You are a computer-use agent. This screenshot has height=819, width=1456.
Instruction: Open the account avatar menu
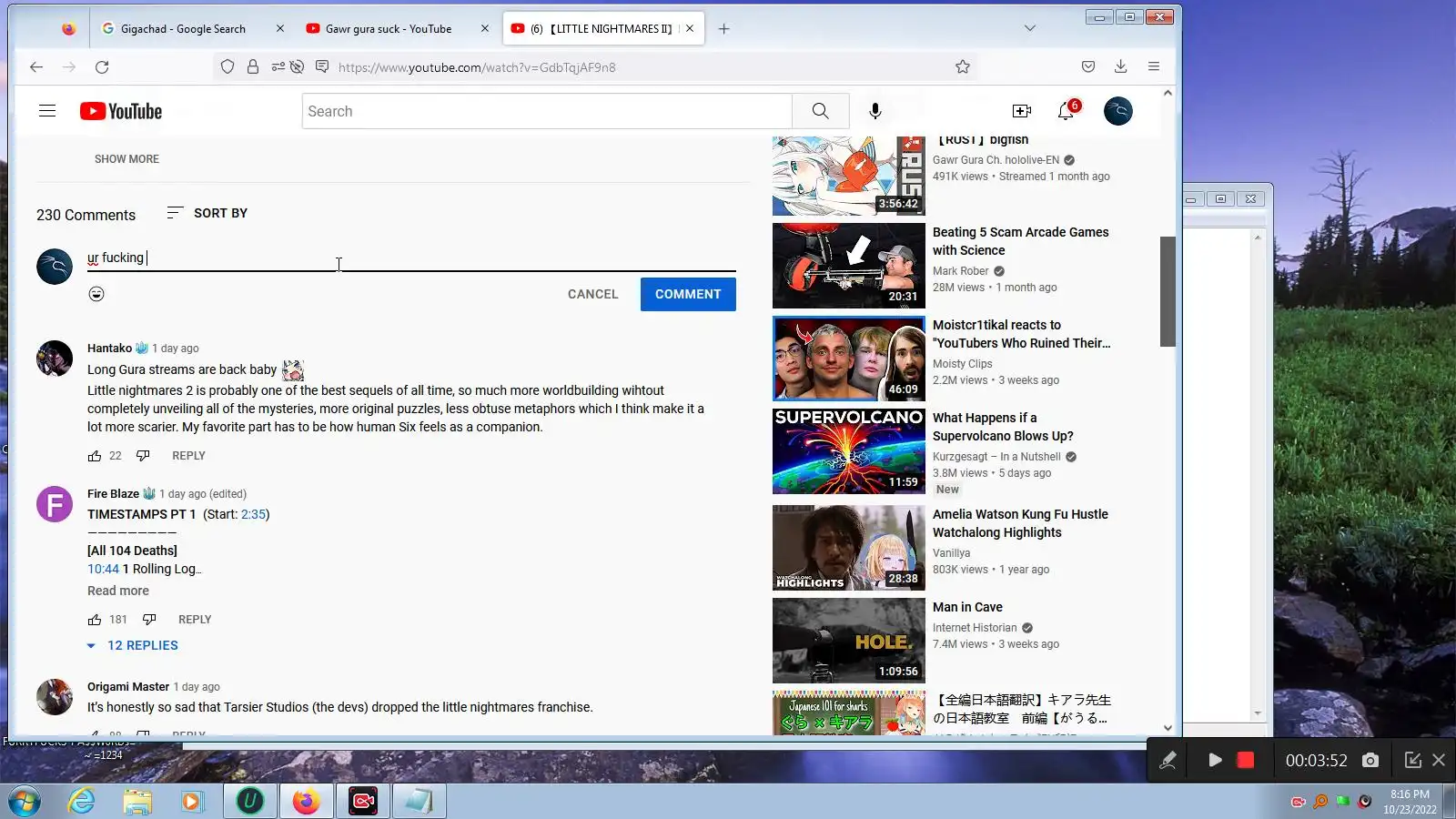tap(1117, 111)
